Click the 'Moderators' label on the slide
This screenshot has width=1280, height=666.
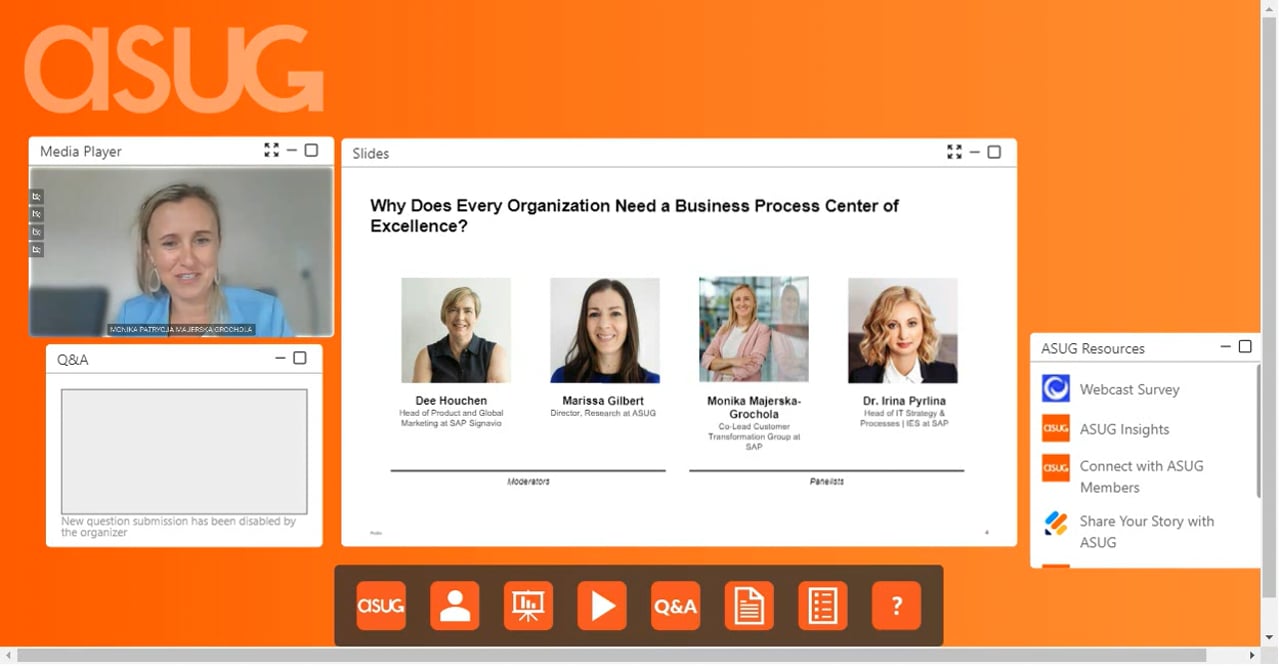[x=528, y=481]
